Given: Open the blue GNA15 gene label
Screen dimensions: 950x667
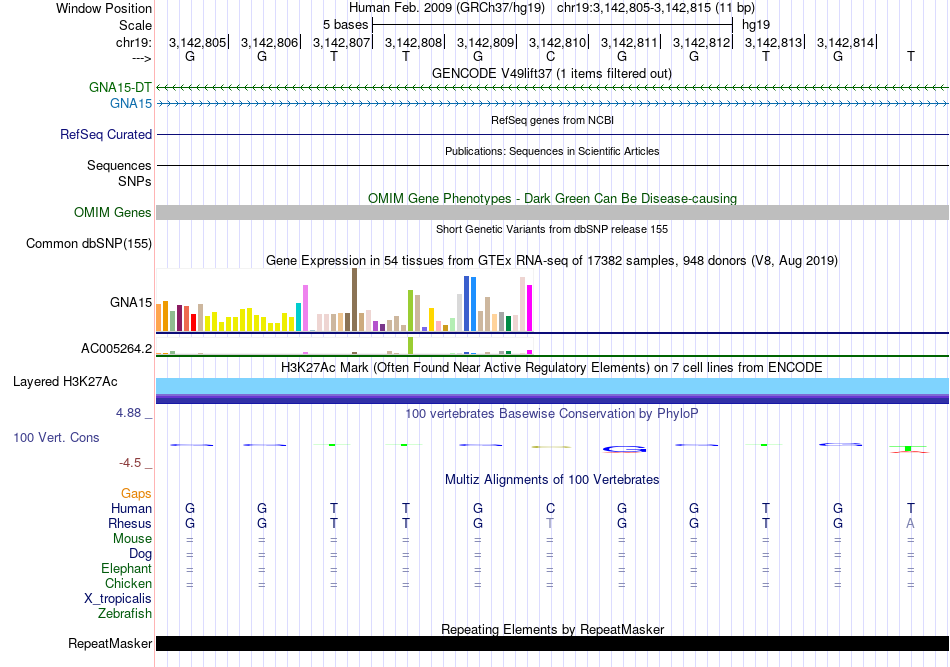Looking at the screenshot, I should click(131, 104).
